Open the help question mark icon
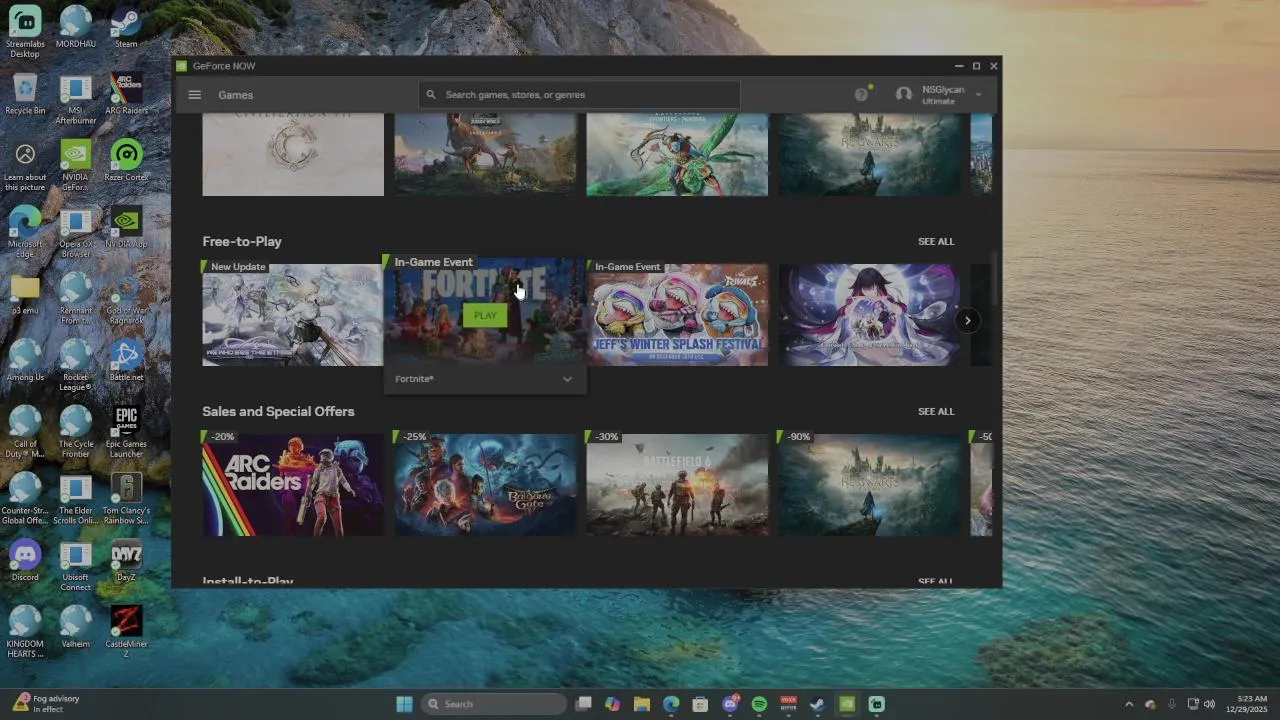 tap(861, 94)
